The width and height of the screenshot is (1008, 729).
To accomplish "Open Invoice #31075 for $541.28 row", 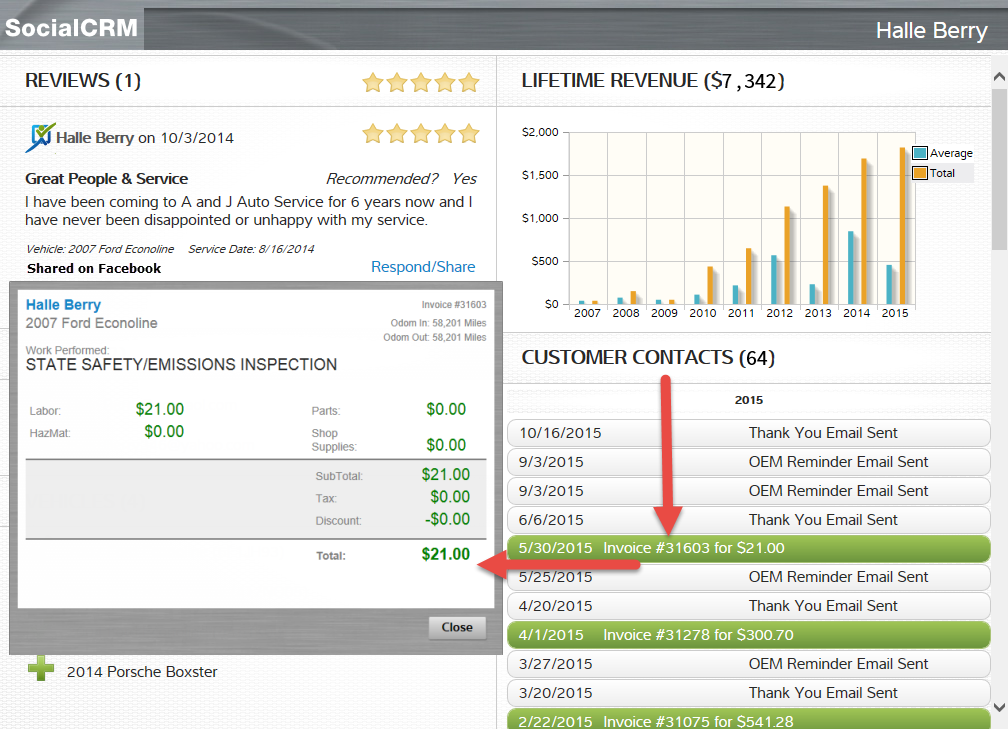I will (x=748, y=720).
